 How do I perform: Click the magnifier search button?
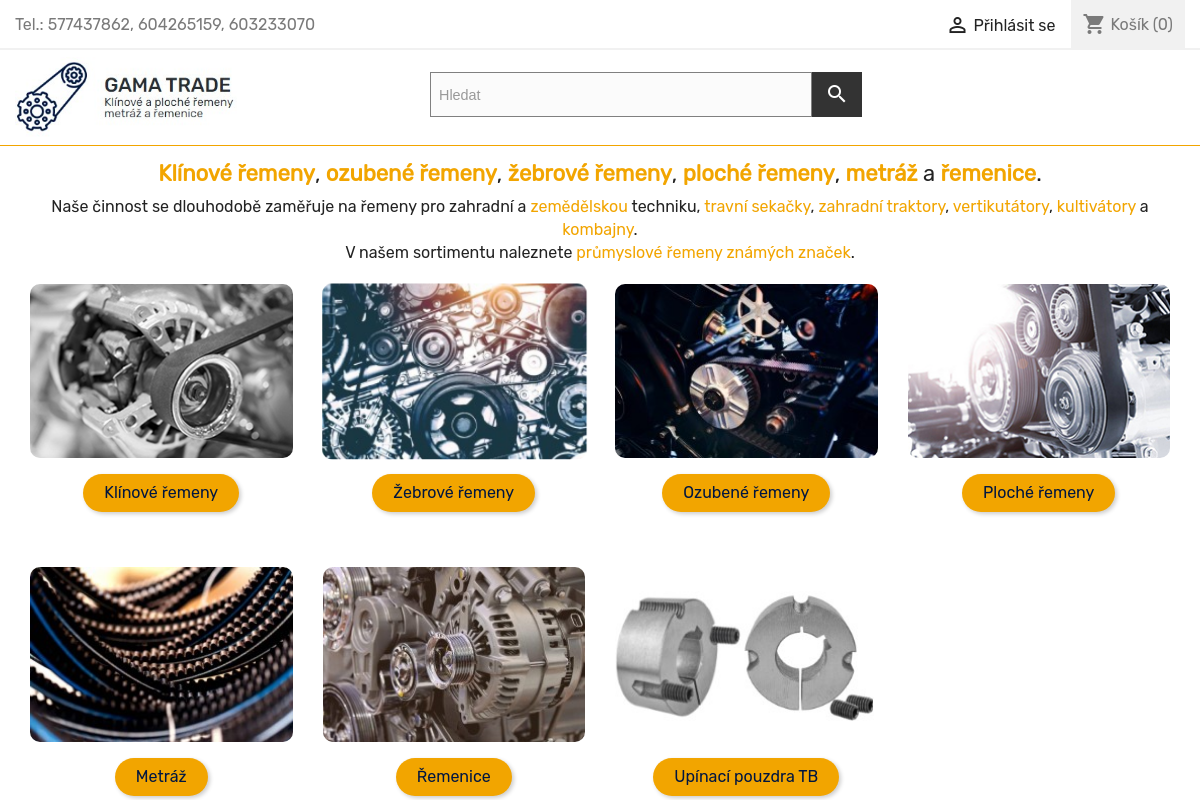point(836,95)
